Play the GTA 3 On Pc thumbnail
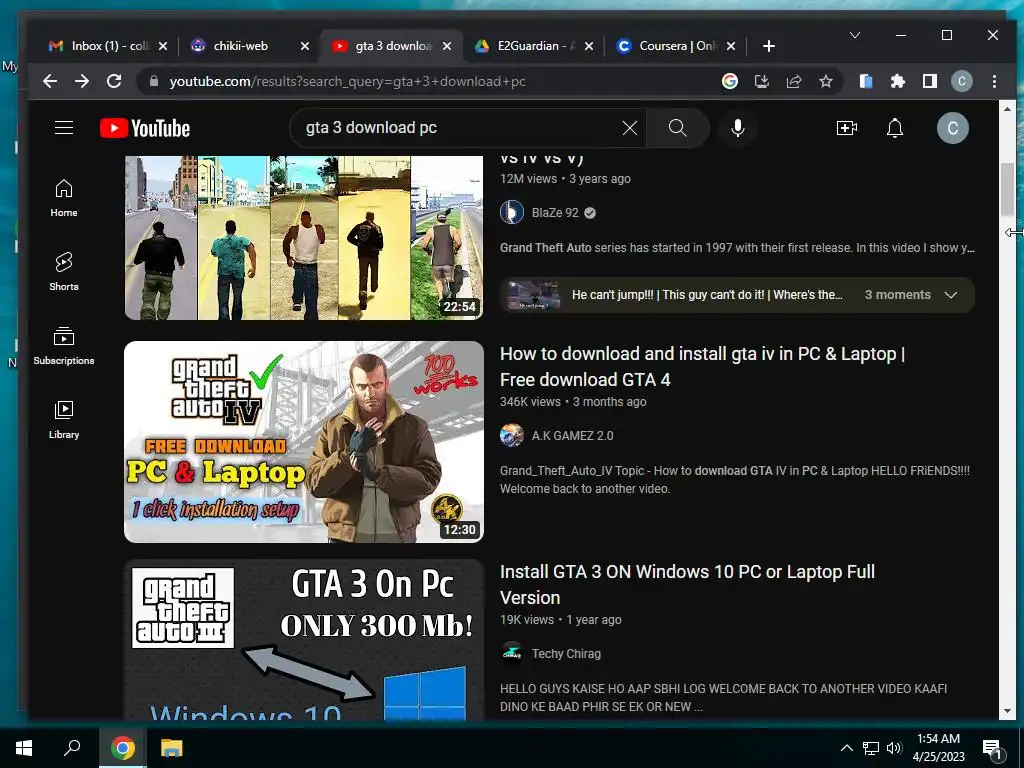Viewport: 1024px width, 768px height. [304, 640]
